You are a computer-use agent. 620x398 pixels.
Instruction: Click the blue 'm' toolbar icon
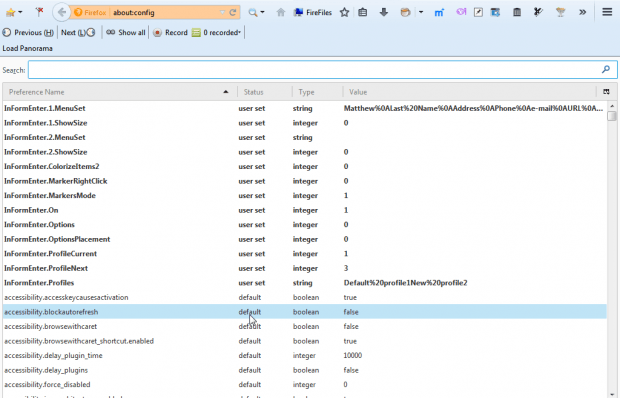(439, 13)
